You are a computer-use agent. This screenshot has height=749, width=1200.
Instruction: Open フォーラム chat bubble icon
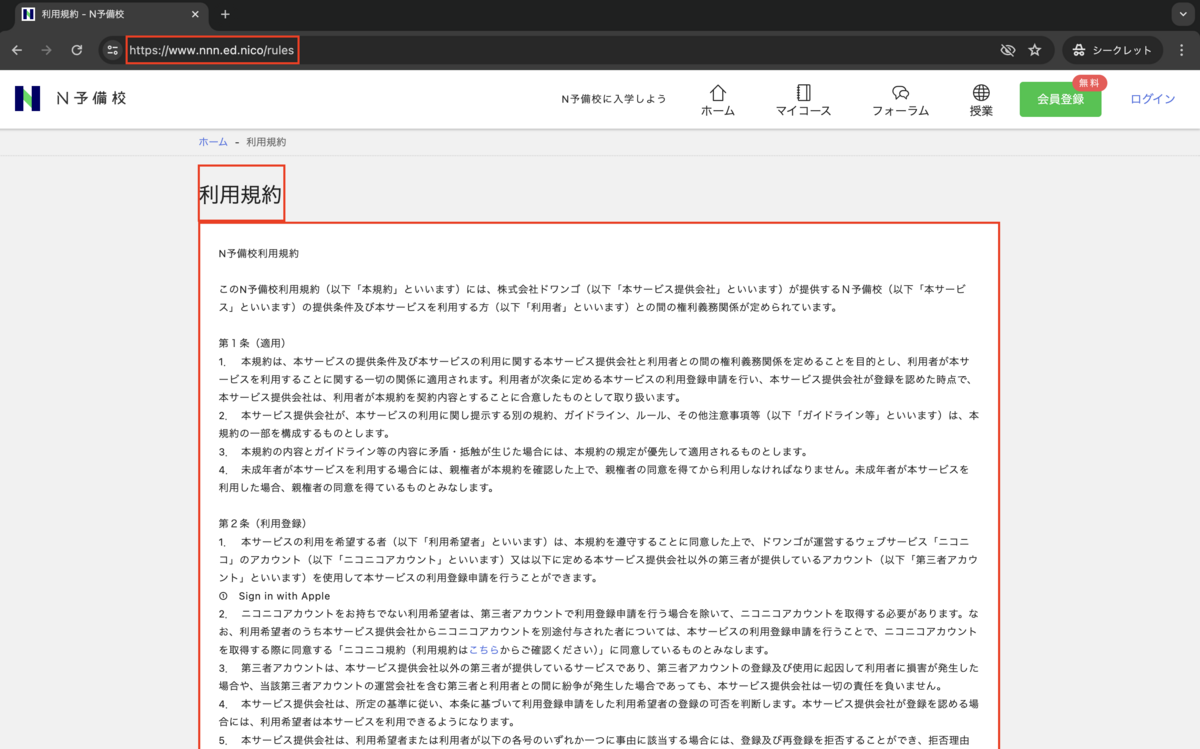point(900,100)
